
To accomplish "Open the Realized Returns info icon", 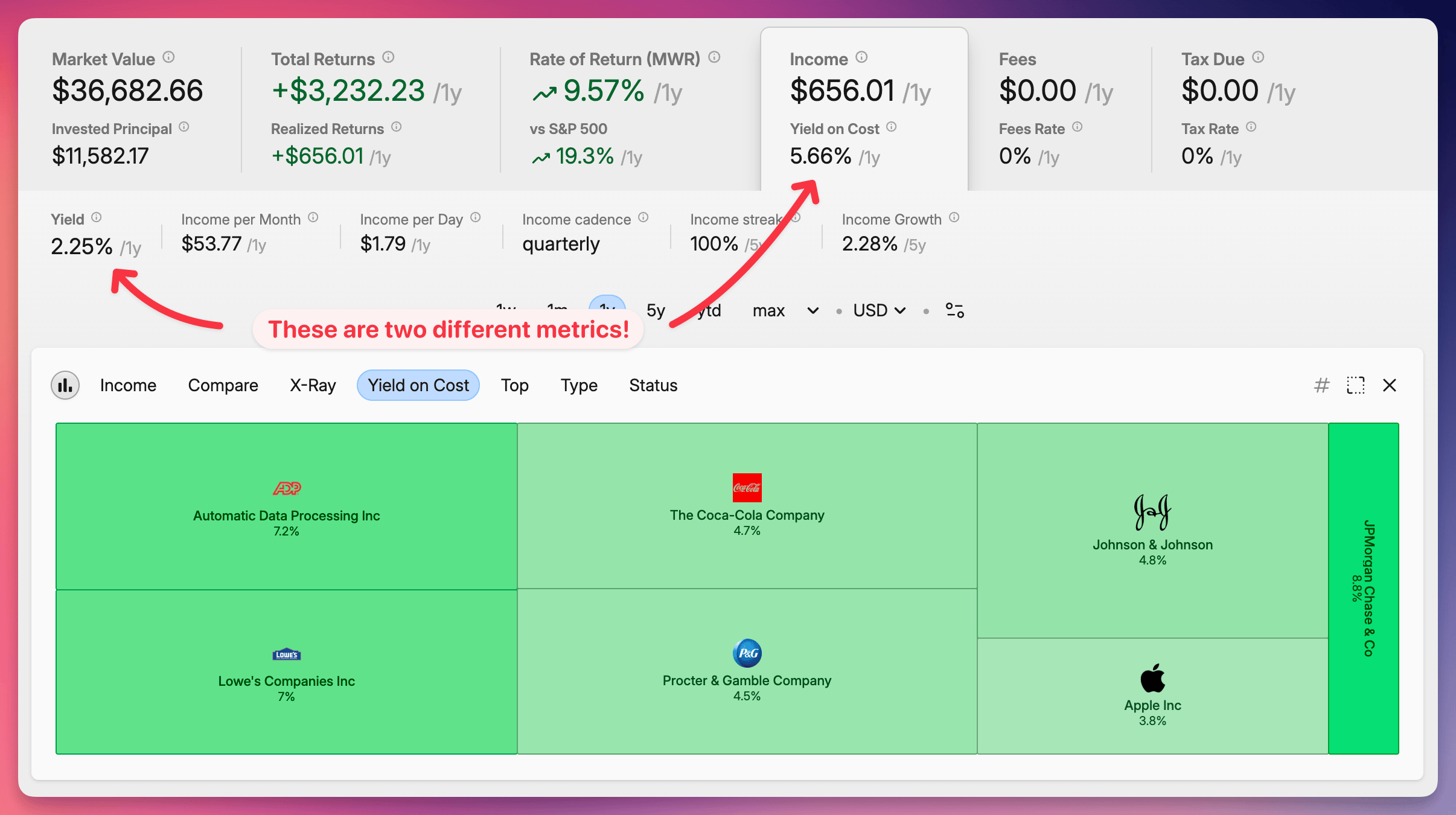I will tap(397, 127).
